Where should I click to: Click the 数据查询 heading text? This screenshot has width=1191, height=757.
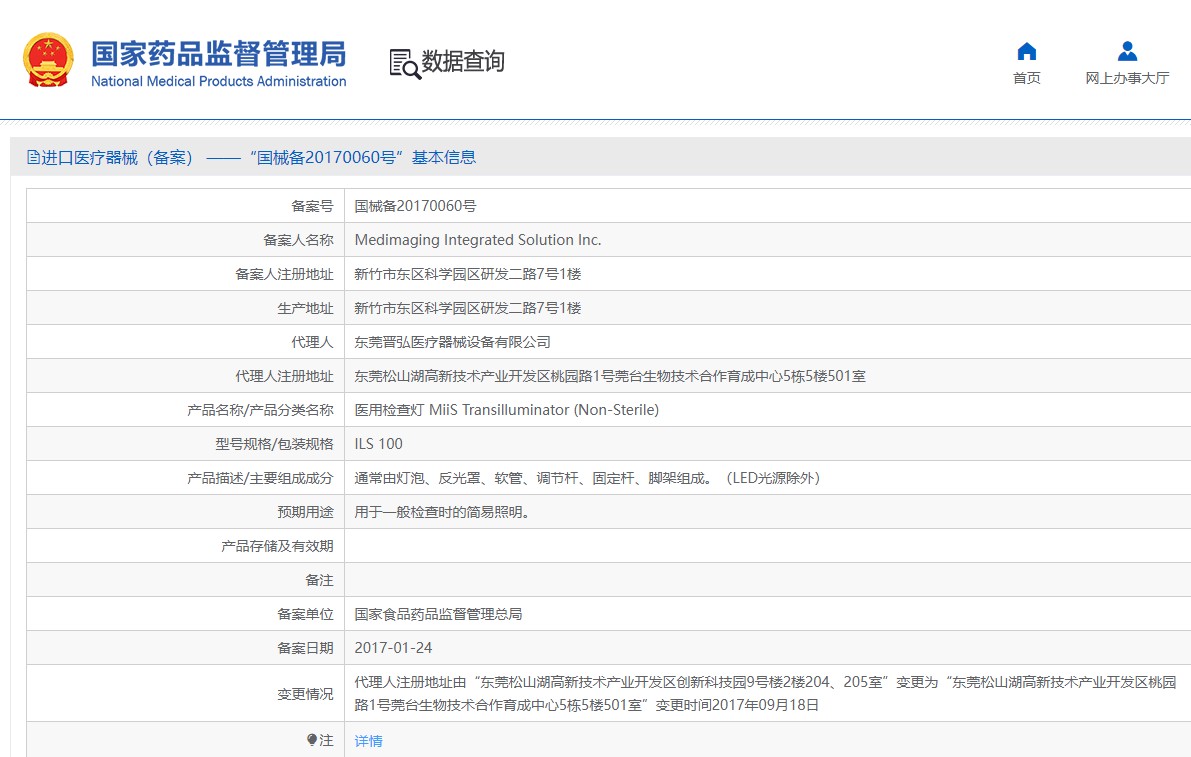[x=463, y=62]
